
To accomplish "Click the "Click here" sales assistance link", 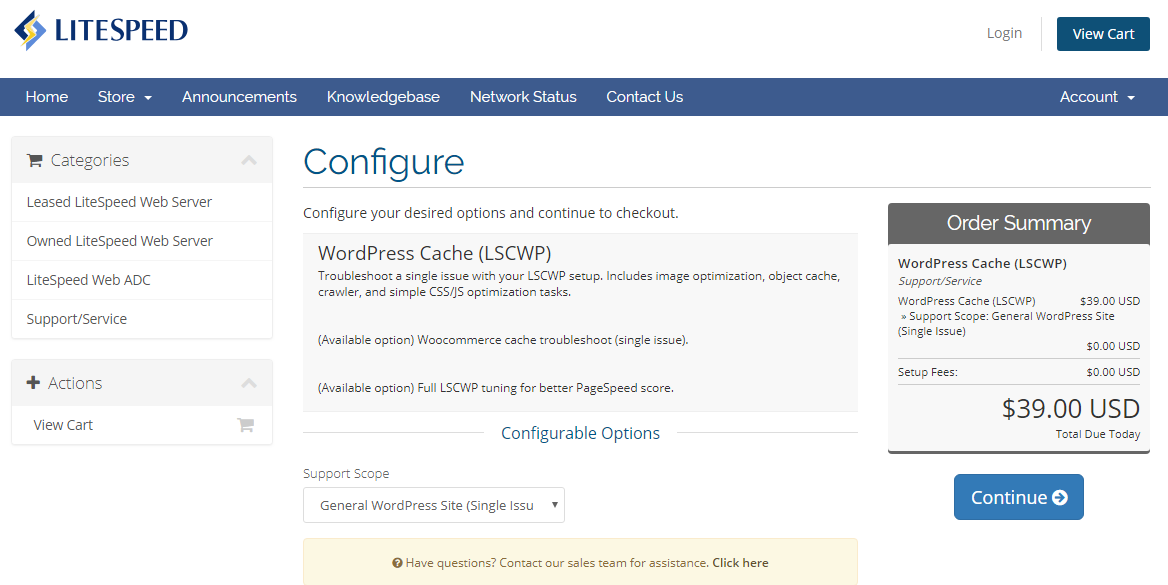I will click(x=740, y=563).
